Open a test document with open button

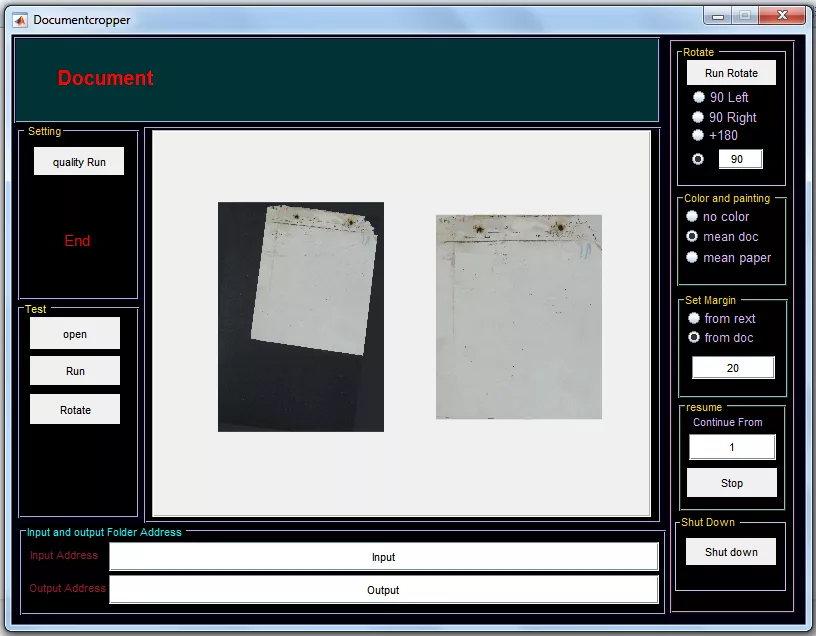pyautogui.click(x=74, y=334)
